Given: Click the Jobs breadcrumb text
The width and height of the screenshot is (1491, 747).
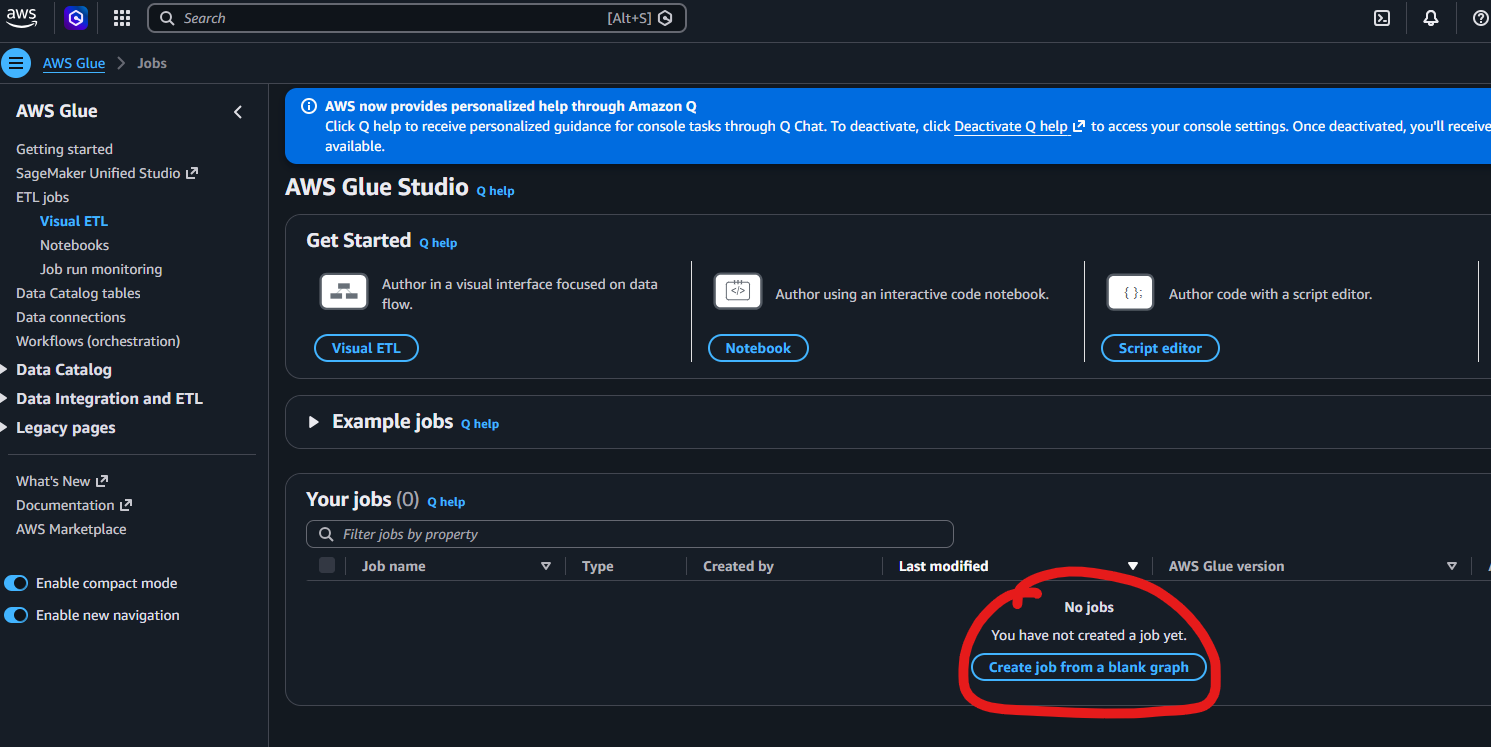Looking at the screenshot, I should click(x=152, y=63).
